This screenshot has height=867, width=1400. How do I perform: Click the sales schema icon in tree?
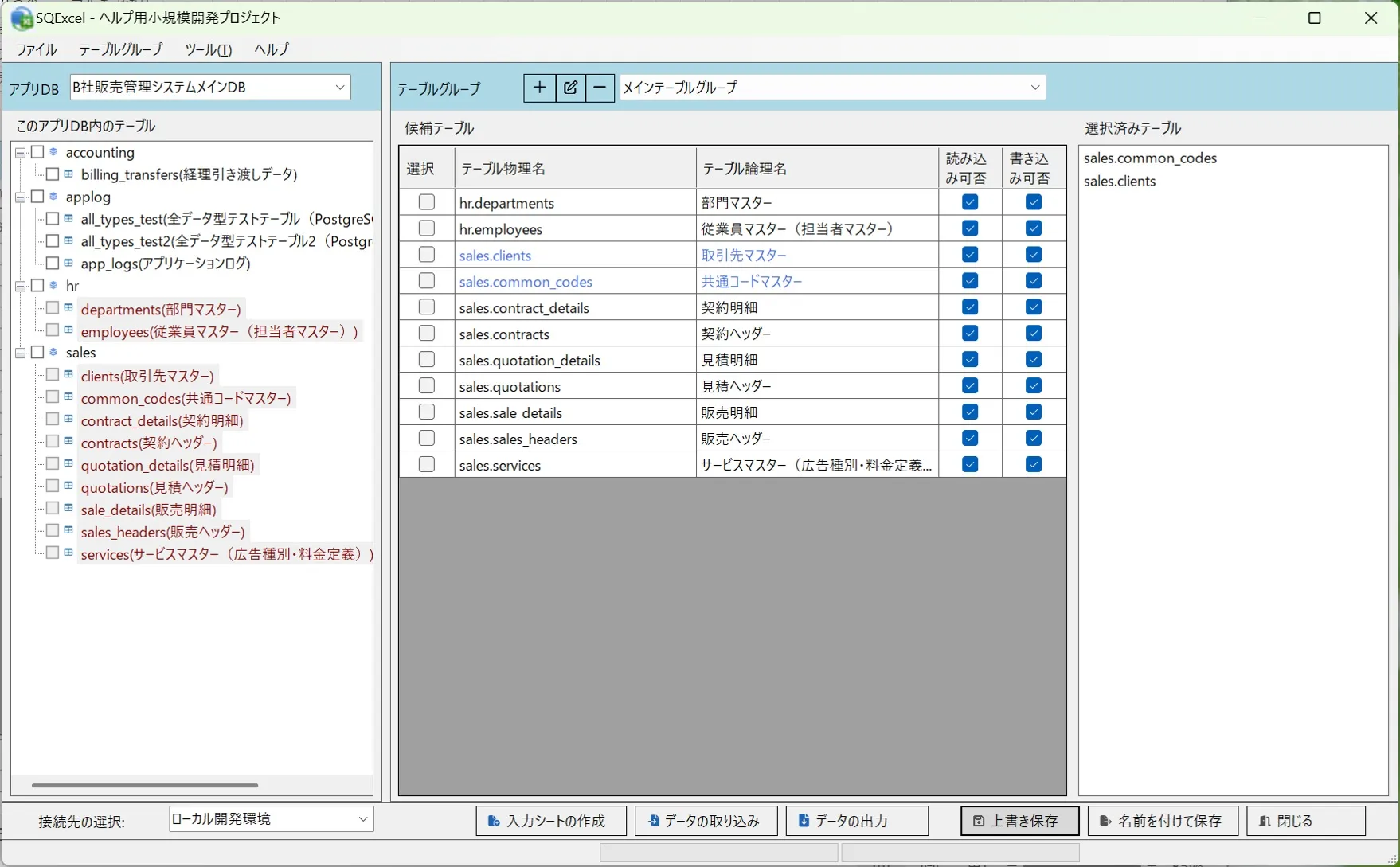[54, 352]
